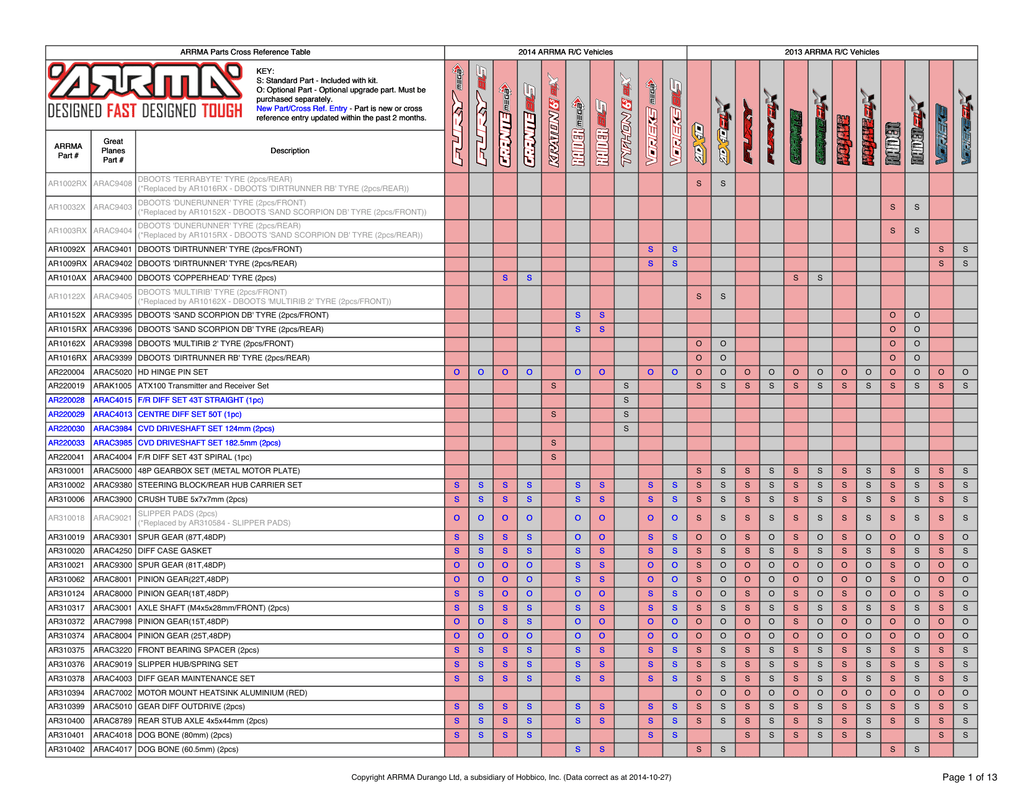The image size is (1024, 791).
Task: Select part number AR220028
Action: point(67,400)
